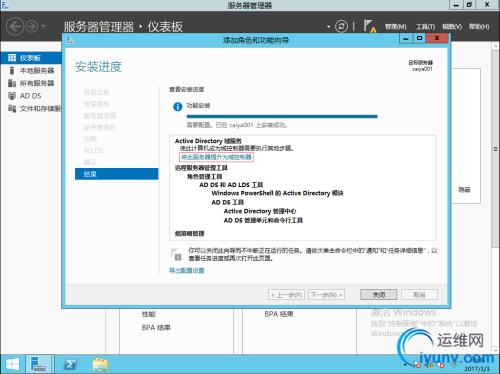
Task: Click the 文件和存储服务 icon in sidebar
Action: (12, 109)
